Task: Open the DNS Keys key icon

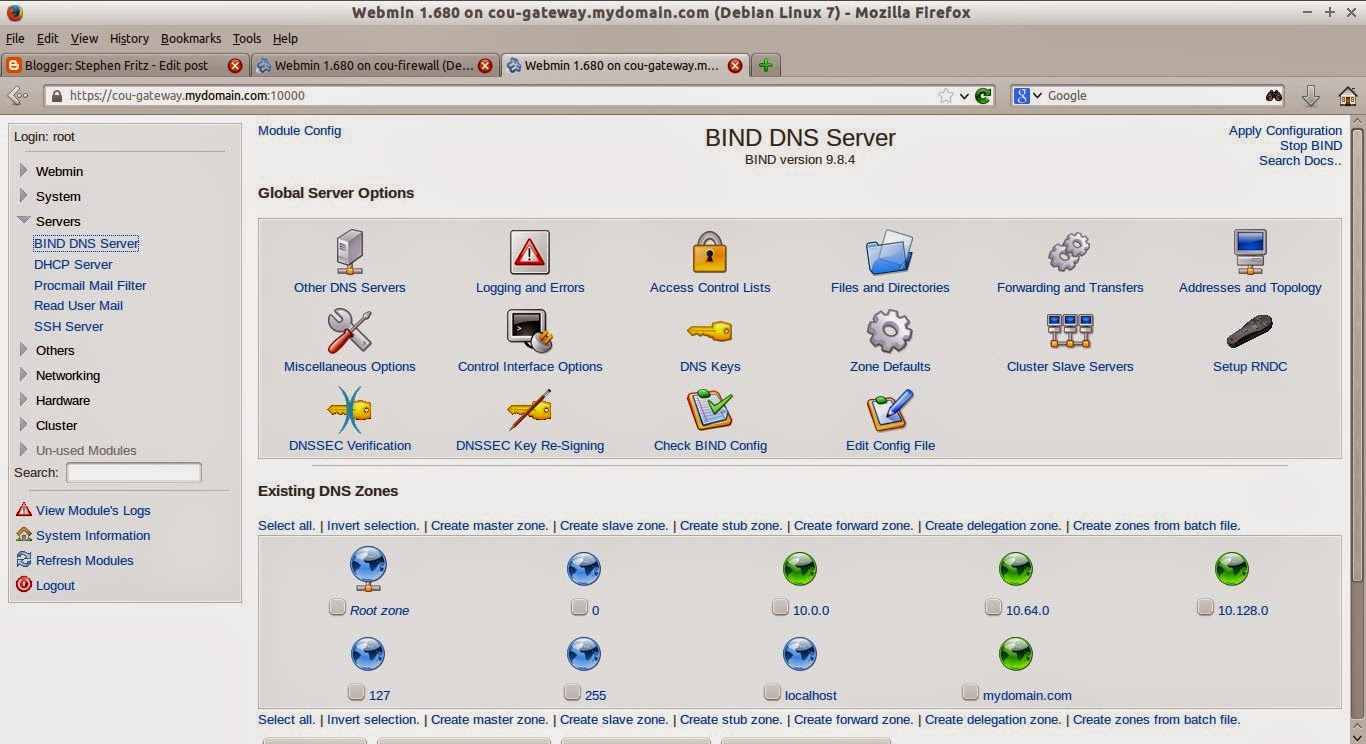Action: point(710,331)
